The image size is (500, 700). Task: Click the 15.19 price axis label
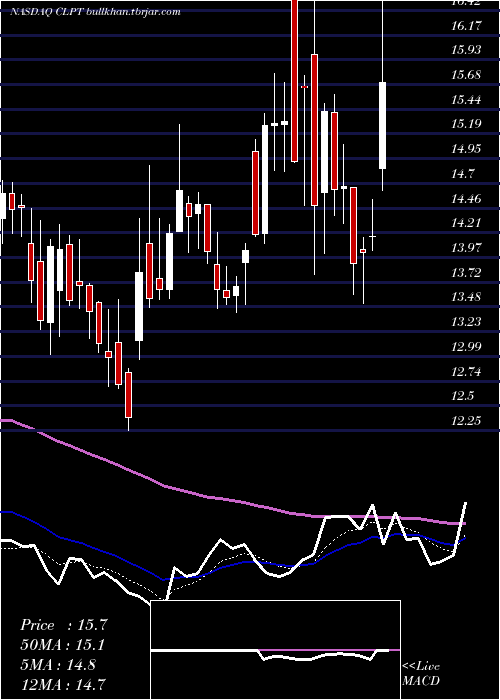coord(466,124)
